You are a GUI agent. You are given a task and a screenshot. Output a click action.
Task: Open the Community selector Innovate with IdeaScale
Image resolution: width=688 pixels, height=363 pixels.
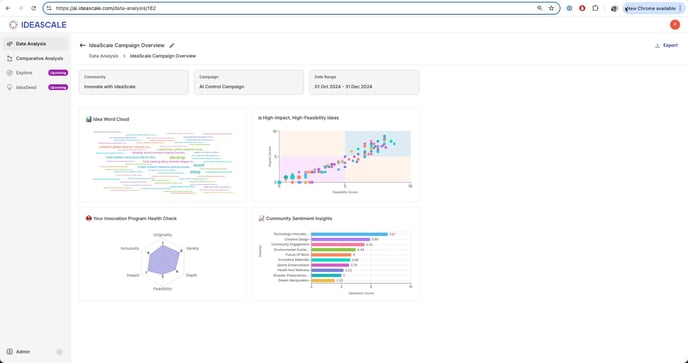pos(134,83)
